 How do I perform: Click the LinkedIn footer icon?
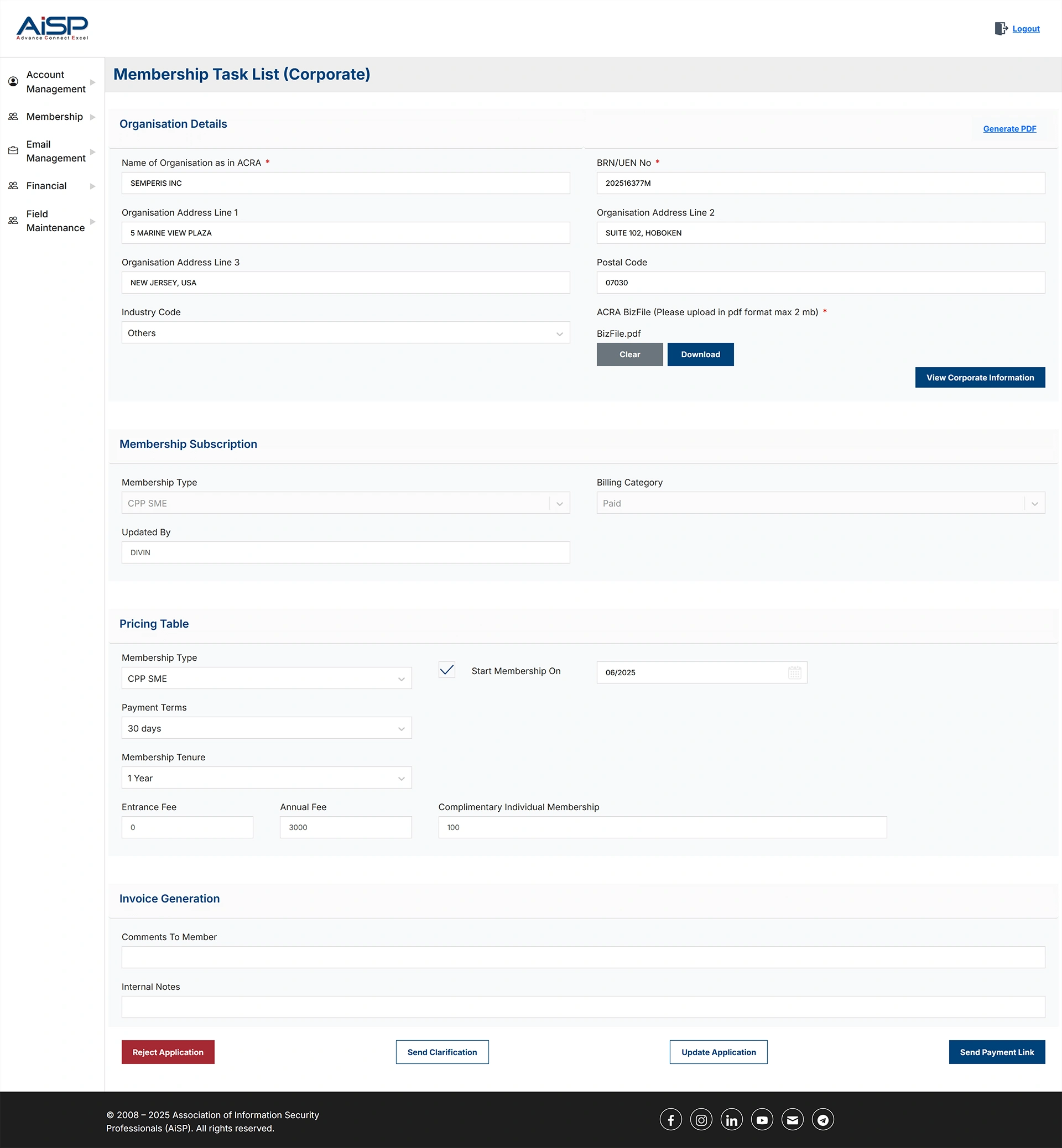[732, 1119]
